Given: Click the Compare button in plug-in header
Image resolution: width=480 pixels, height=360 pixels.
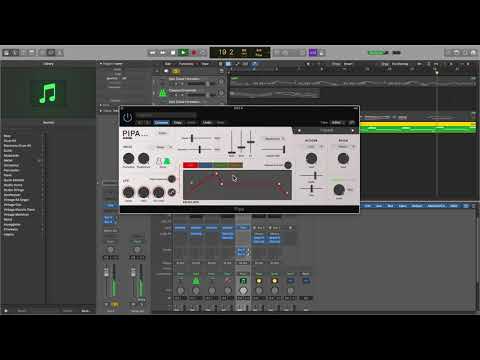Looking at the screenshot, I should (162, 122).
